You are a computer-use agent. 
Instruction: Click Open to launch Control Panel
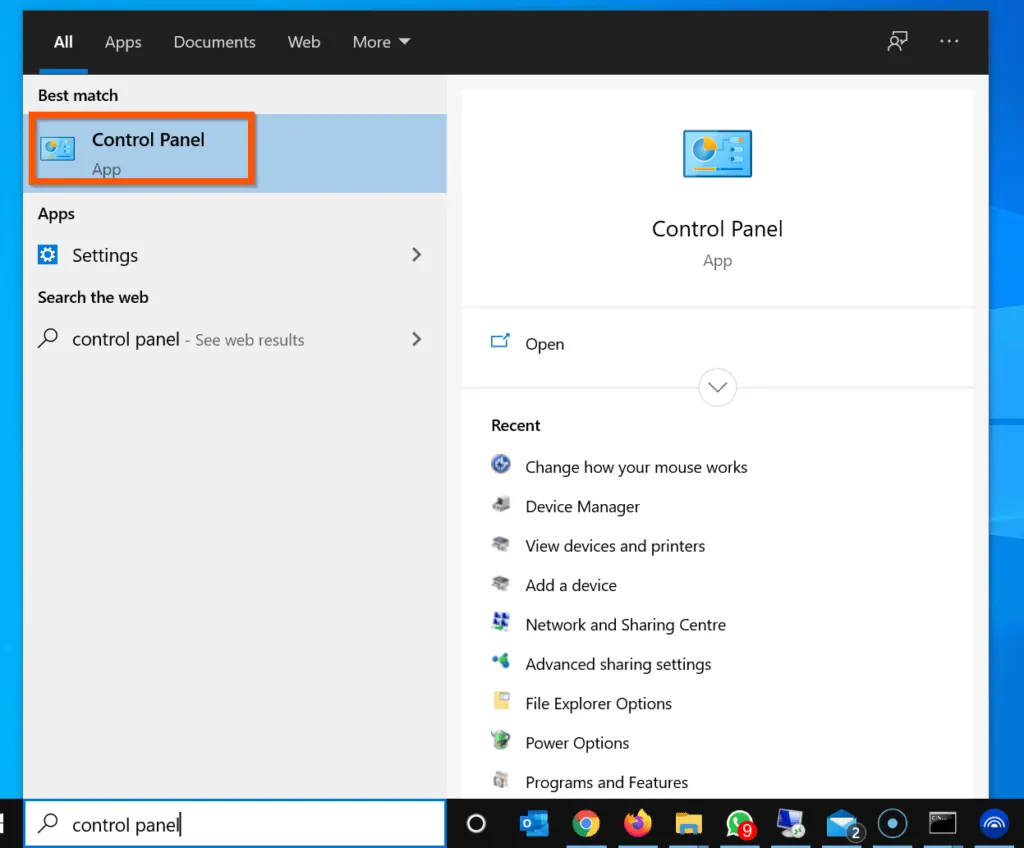544,343
